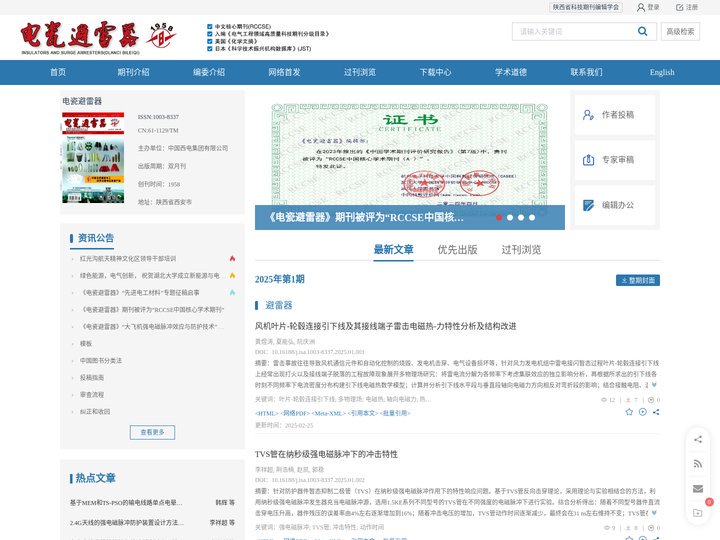Share the 风机叶片 article via share icon

[x=656, y=412]
